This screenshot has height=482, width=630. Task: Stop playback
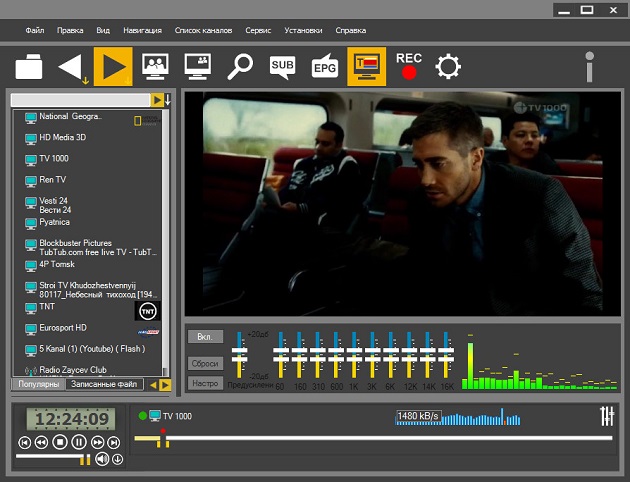point(60,442)
